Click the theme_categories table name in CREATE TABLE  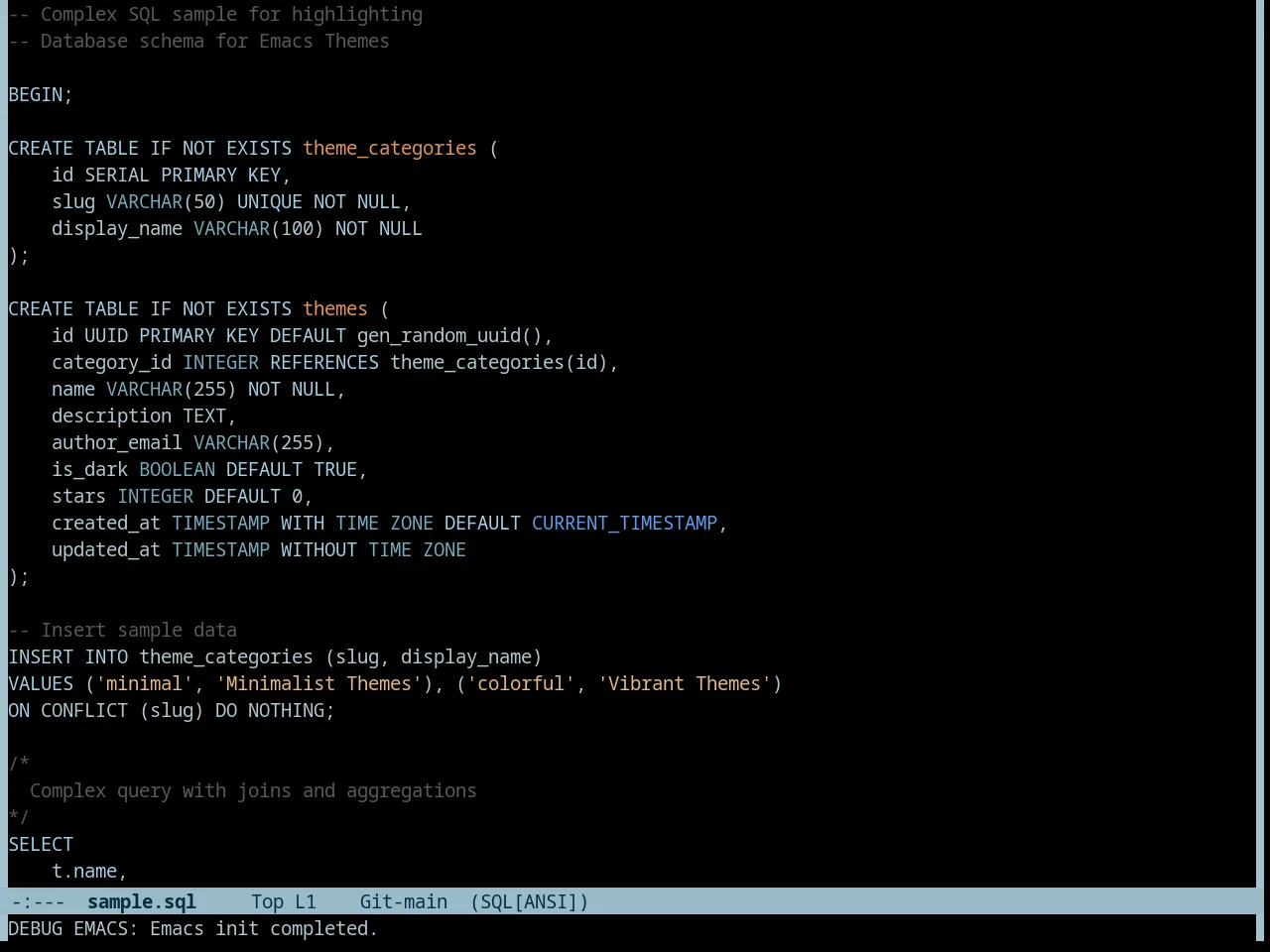390,148
